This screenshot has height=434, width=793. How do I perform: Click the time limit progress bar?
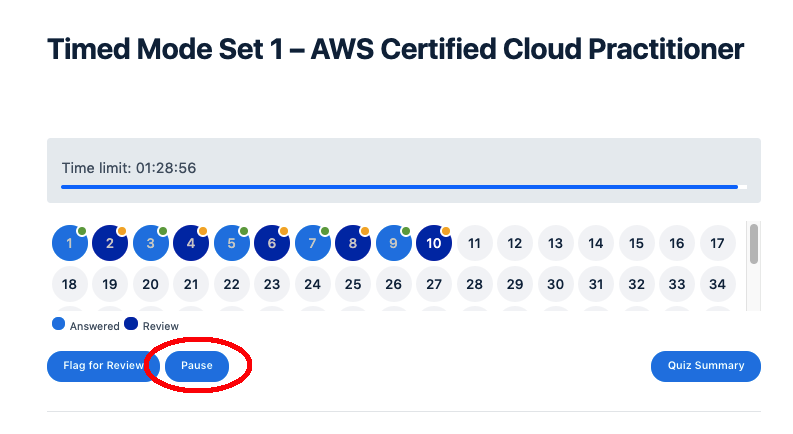pos(400,187)
